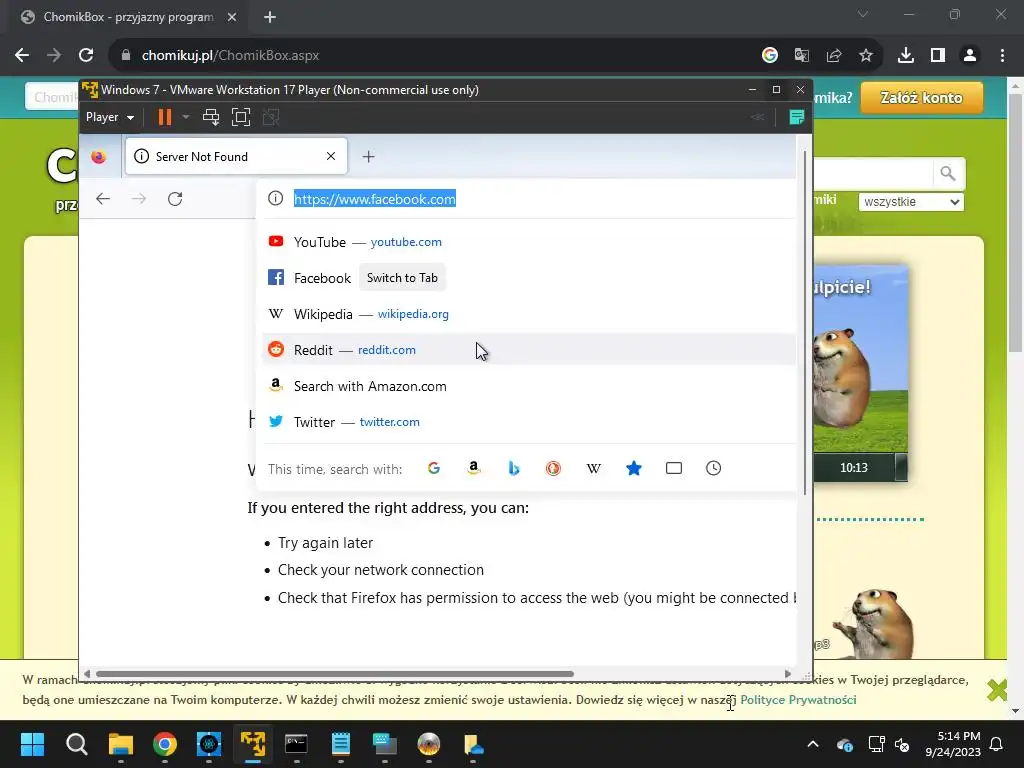Search open tabs via tab icon in one-off row
Screen dimensions: 1024x768
[x=674, y=468]
